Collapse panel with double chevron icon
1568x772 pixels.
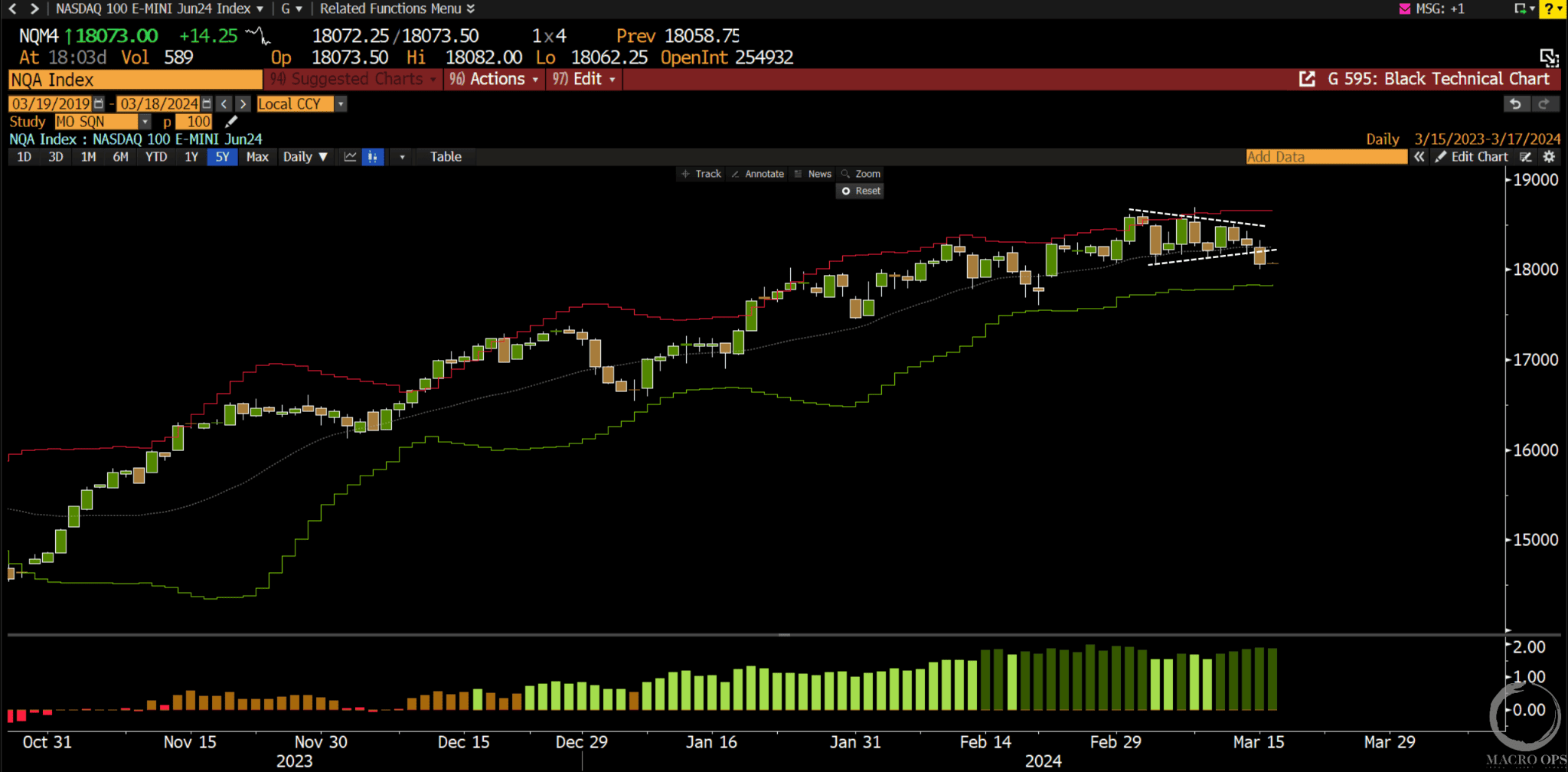1419,156
